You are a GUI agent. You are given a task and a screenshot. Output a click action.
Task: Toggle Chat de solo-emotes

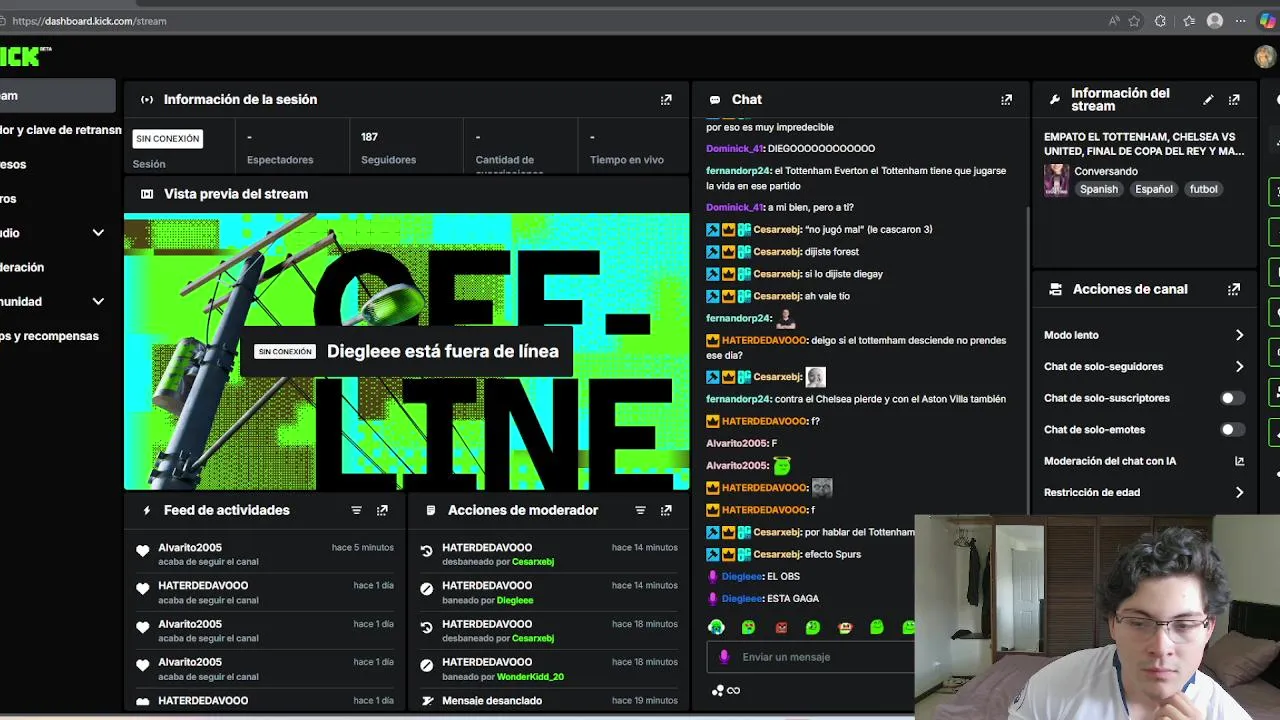coord(1232,429)
